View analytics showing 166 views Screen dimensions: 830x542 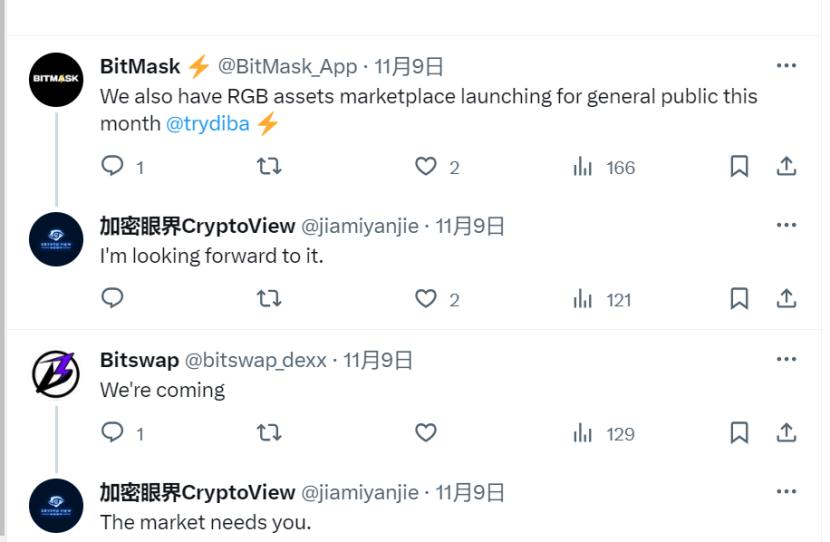tap(603, 167)
